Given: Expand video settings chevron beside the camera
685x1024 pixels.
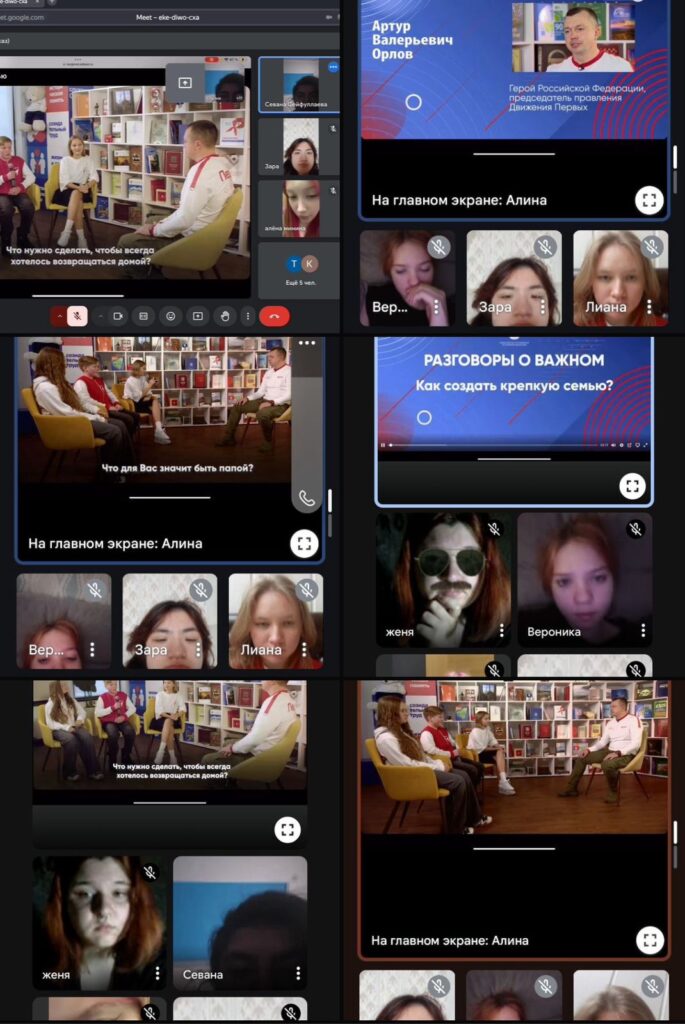Looking at the screenshot, I should [x=100, y=316].
